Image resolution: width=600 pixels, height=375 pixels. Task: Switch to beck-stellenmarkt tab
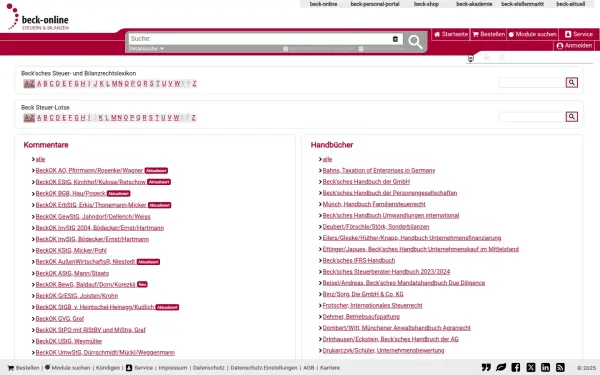point(522,4)
